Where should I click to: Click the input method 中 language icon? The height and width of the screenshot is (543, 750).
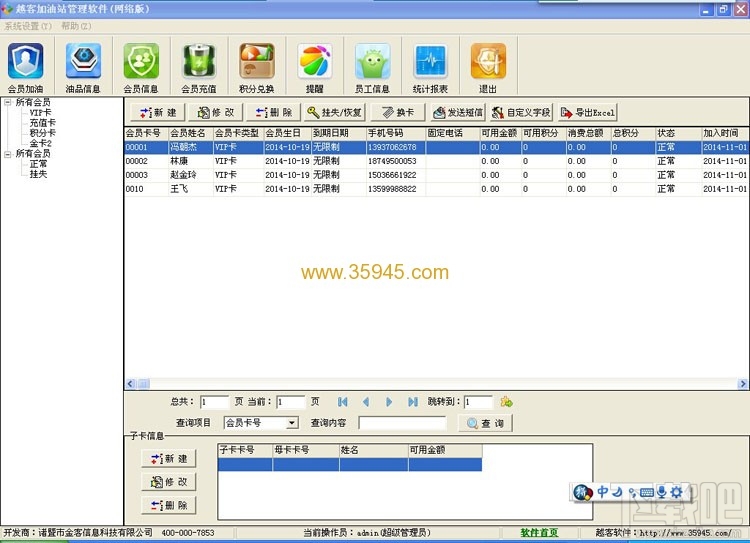tap(603, 492)
